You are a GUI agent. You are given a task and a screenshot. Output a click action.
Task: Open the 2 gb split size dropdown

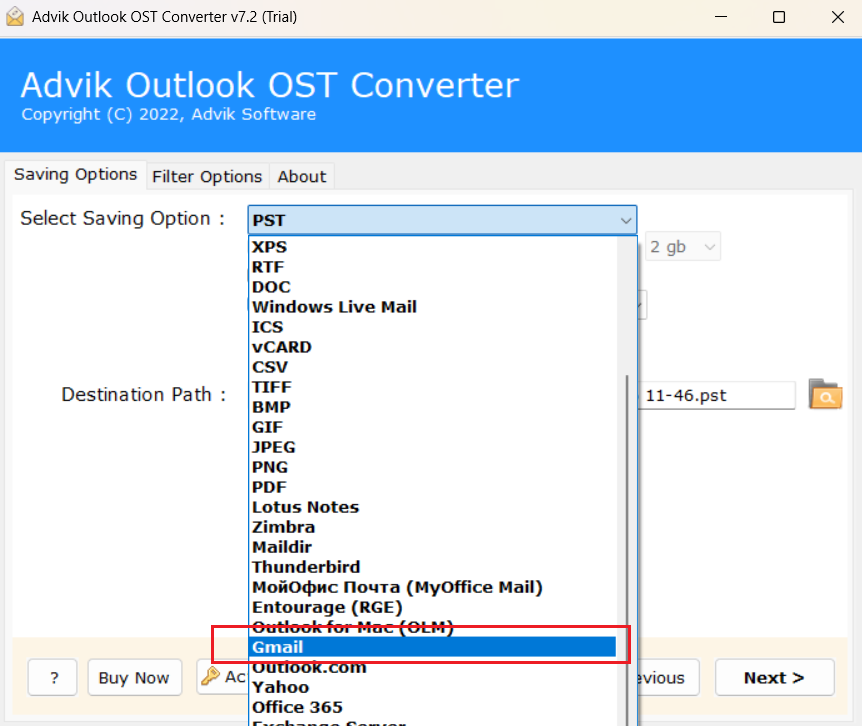pos(683,247)
